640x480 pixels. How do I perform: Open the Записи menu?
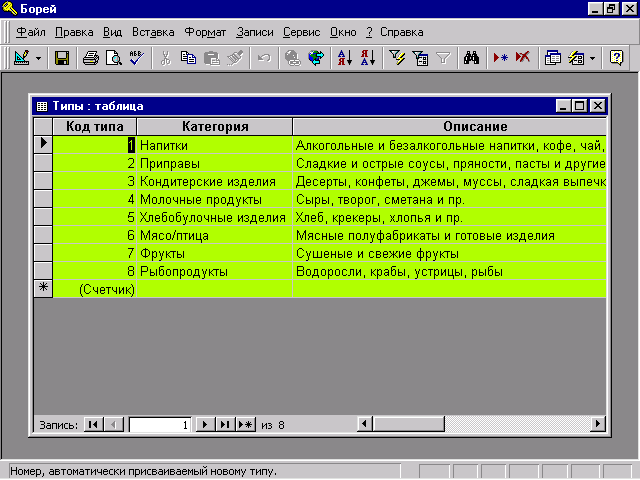coord(255,32)
